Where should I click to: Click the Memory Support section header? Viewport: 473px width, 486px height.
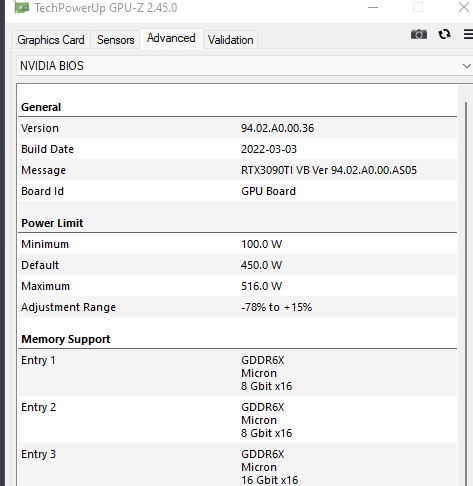[65, 339]
